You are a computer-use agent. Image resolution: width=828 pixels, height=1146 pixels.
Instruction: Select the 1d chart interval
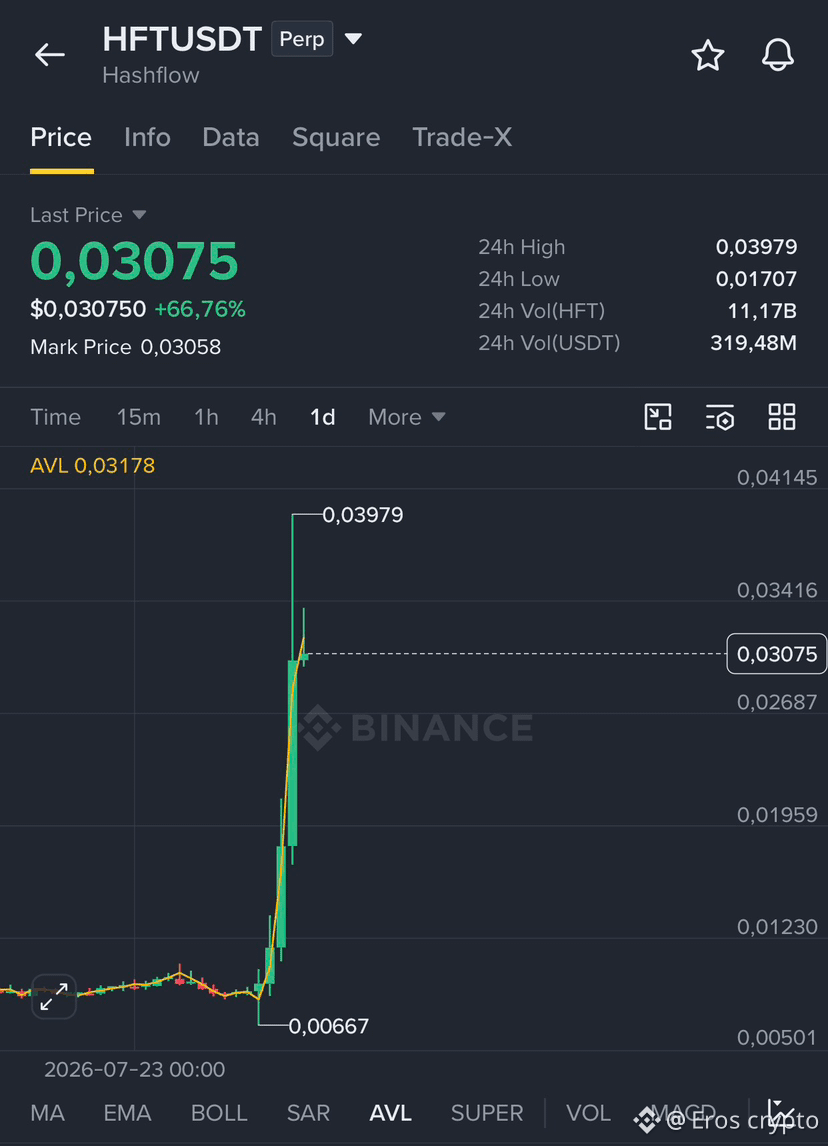click(x=322, y=417)
